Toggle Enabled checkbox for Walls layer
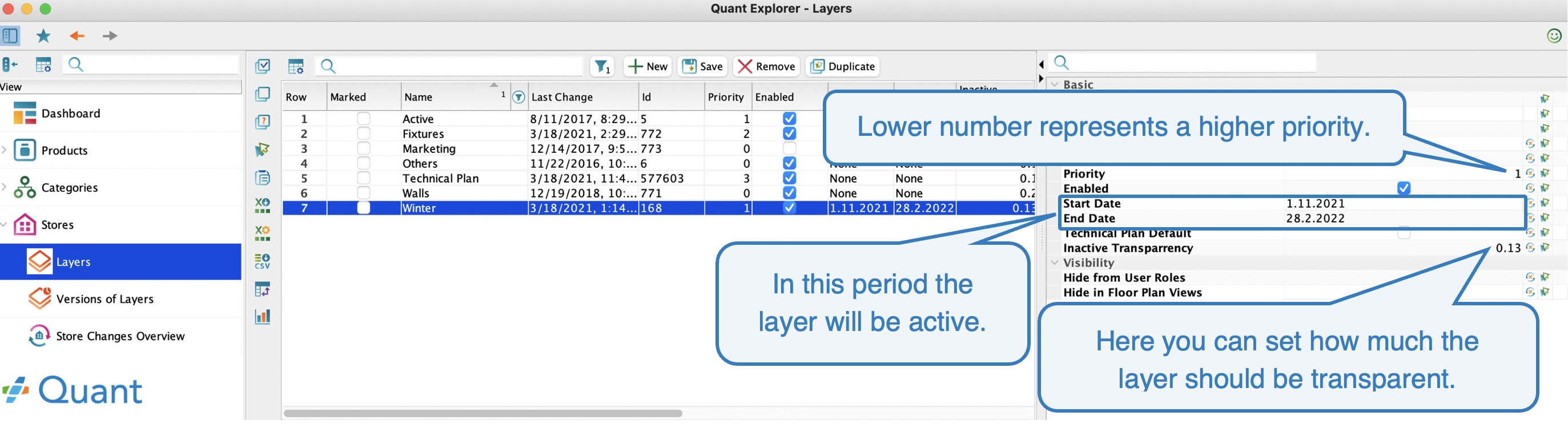The height and width of the screenshot is (428, 1568). point(790,193)
